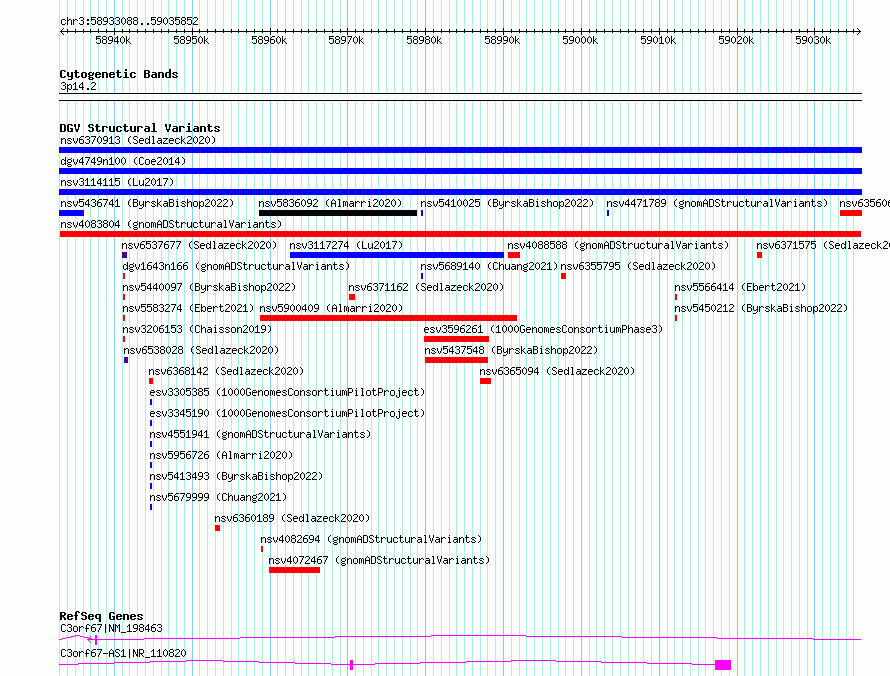This screenshot has width=890, height=676.
Task: Select nsv6360189 (Sedlazeck2020) label
Action: (x=292, y=518)
